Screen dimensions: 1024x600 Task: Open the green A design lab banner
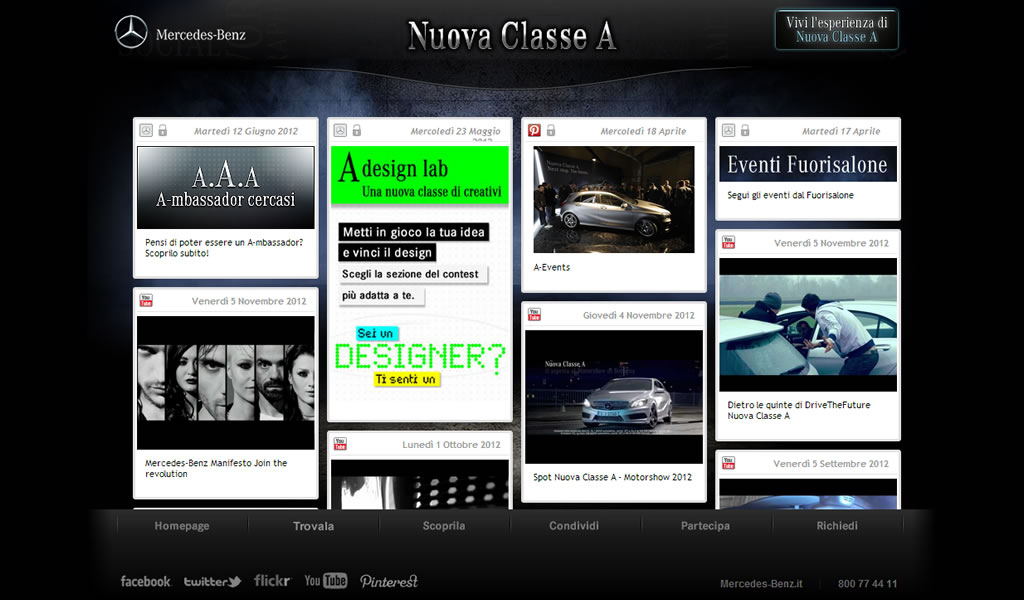coord(420,175)
